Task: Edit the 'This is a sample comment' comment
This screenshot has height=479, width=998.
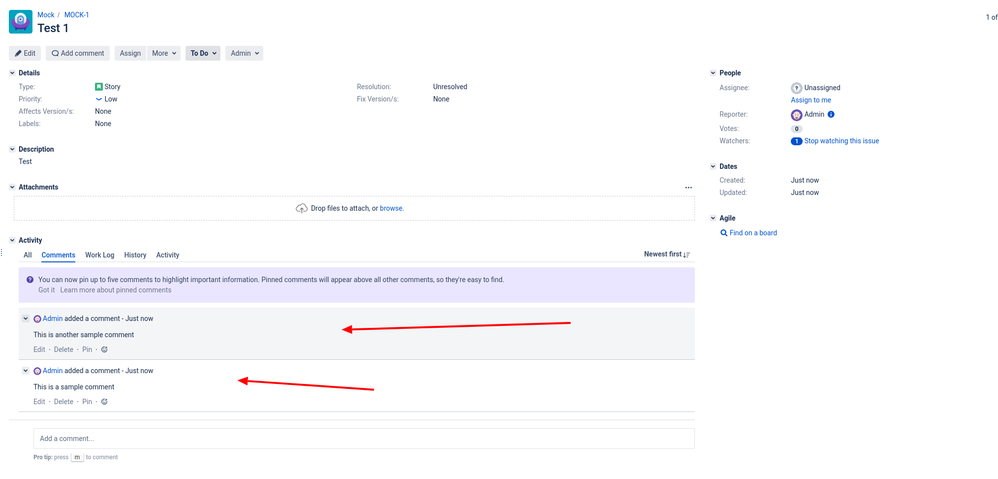Action: point(39,401)
